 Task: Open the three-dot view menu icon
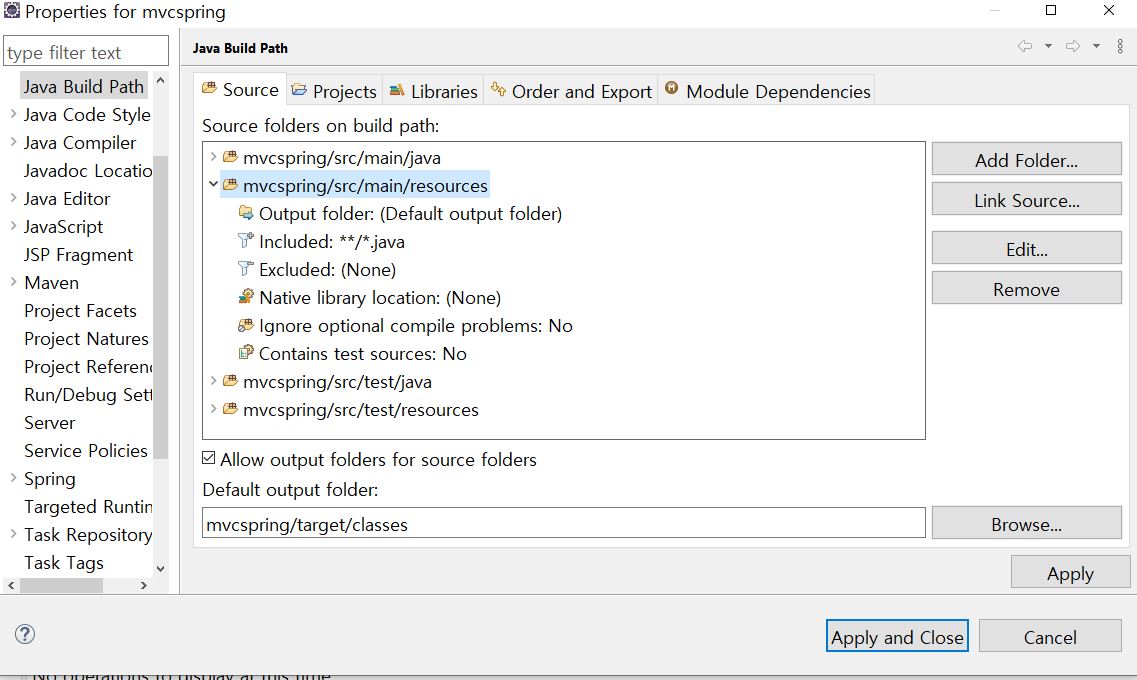coord(1120,46)
